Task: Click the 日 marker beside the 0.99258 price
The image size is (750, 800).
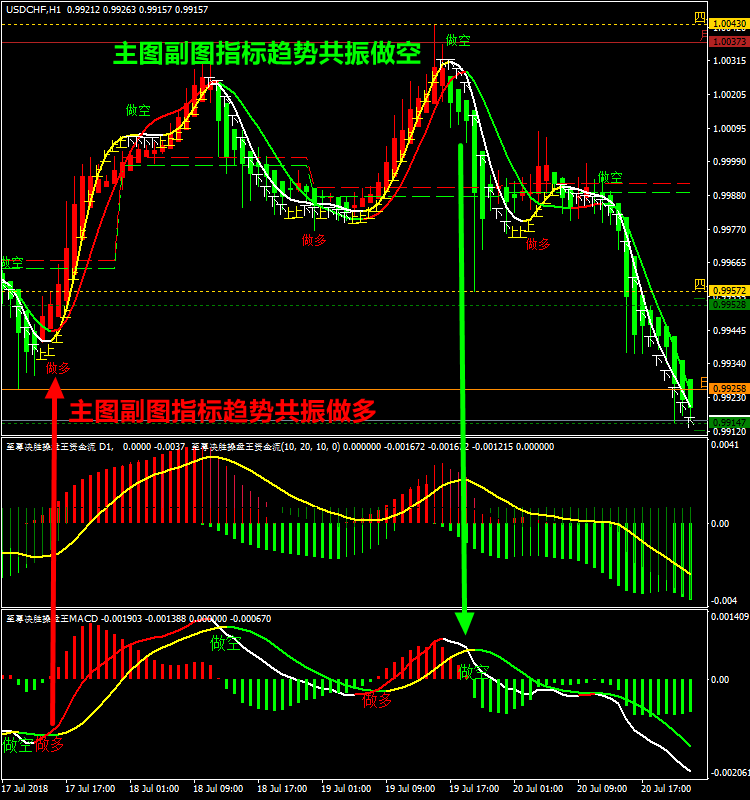Action: [x=703, y=384]
